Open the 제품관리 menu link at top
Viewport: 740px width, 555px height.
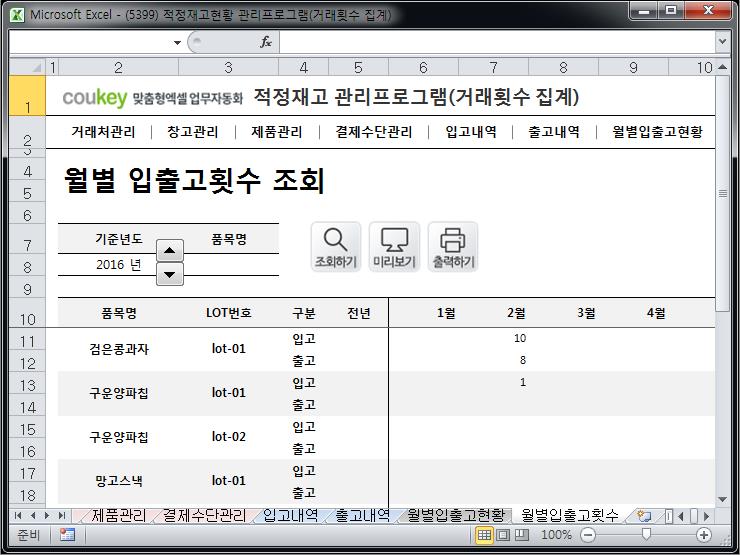point(277,132)
